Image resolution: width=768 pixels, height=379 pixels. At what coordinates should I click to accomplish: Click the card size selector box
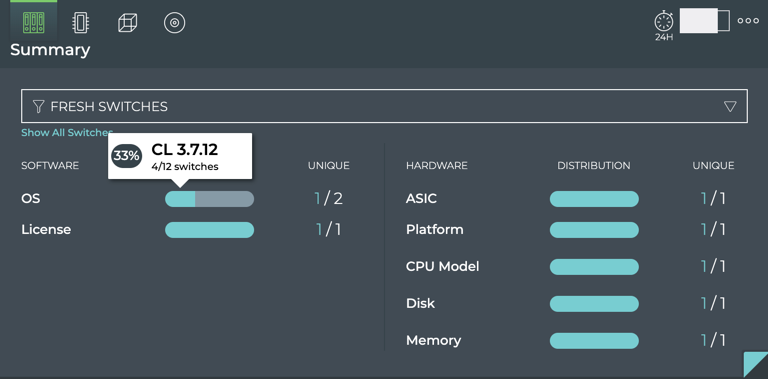point(705,21)
